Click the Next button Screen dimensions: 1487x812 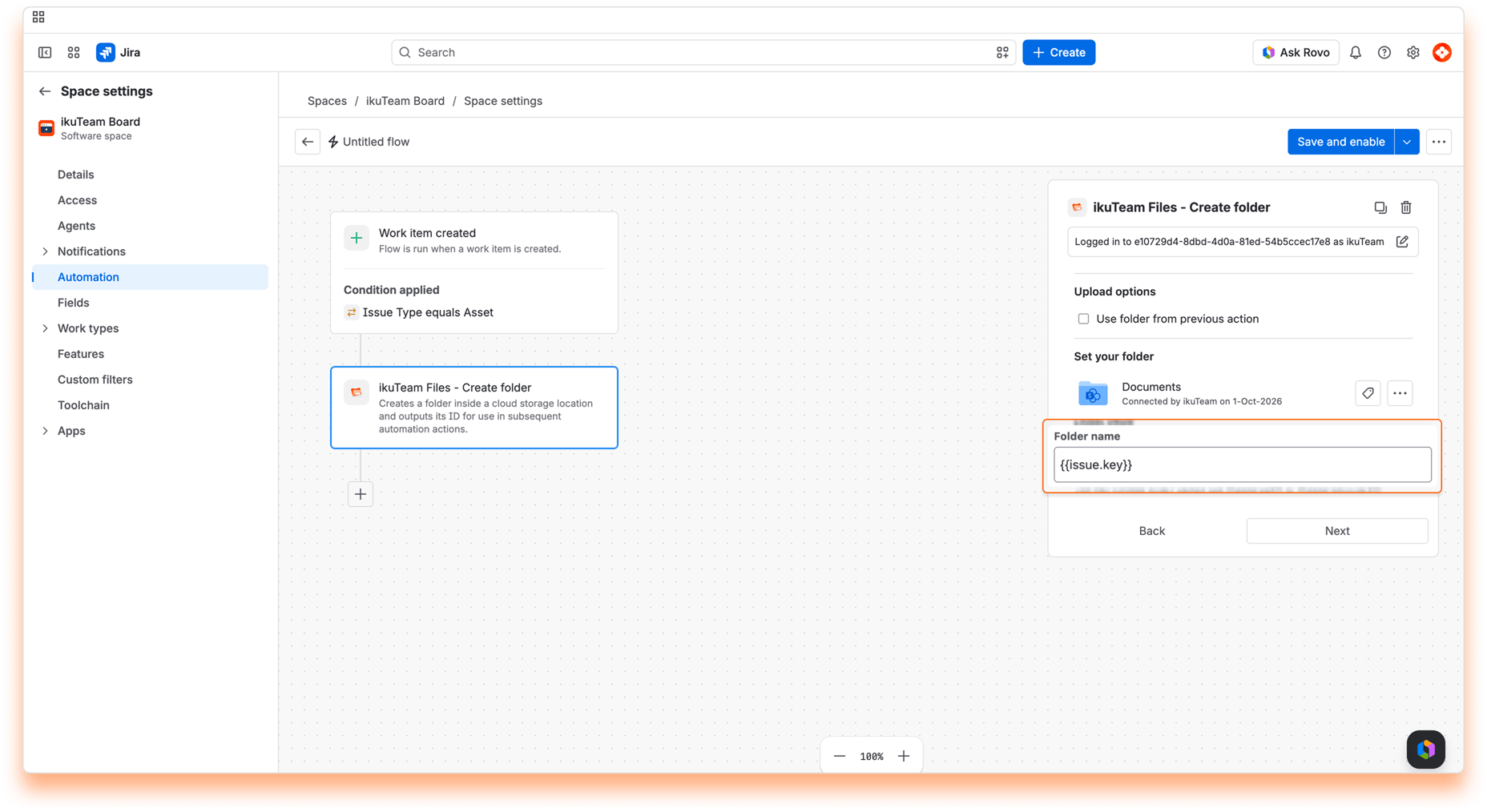1337,531
